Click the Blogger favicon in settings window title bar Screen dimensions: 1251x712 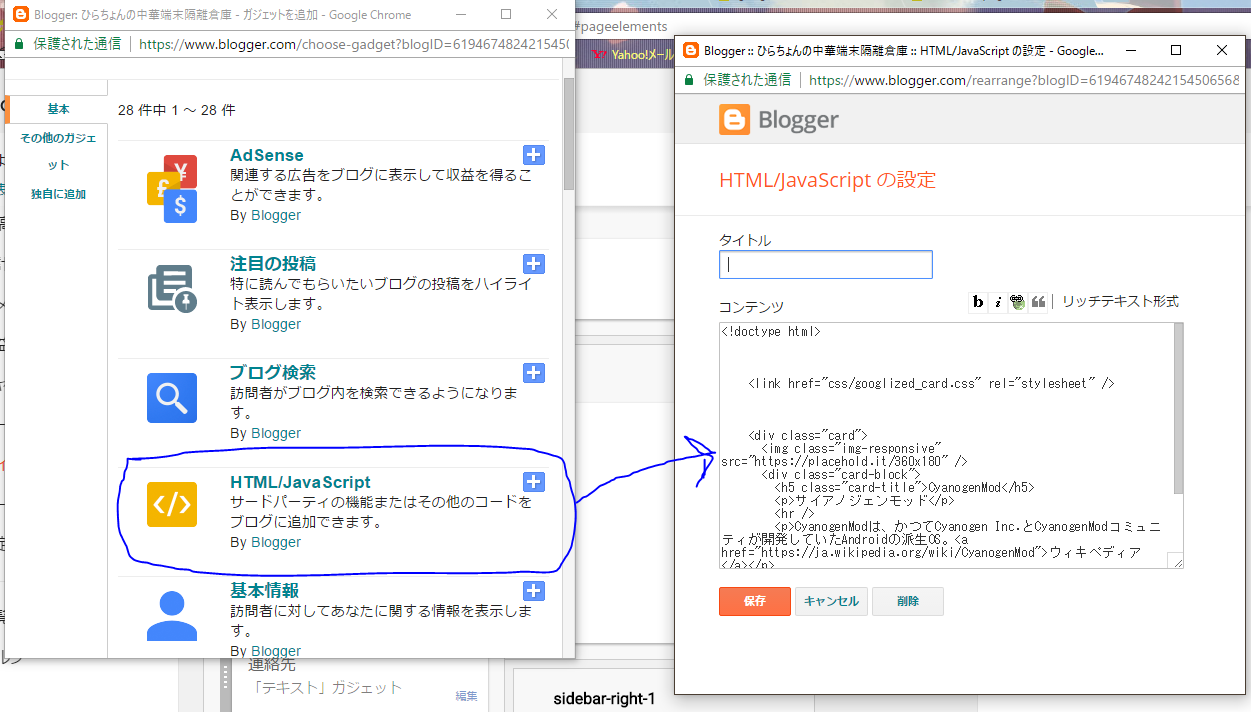pyautogui.click(x=690, y=50)
